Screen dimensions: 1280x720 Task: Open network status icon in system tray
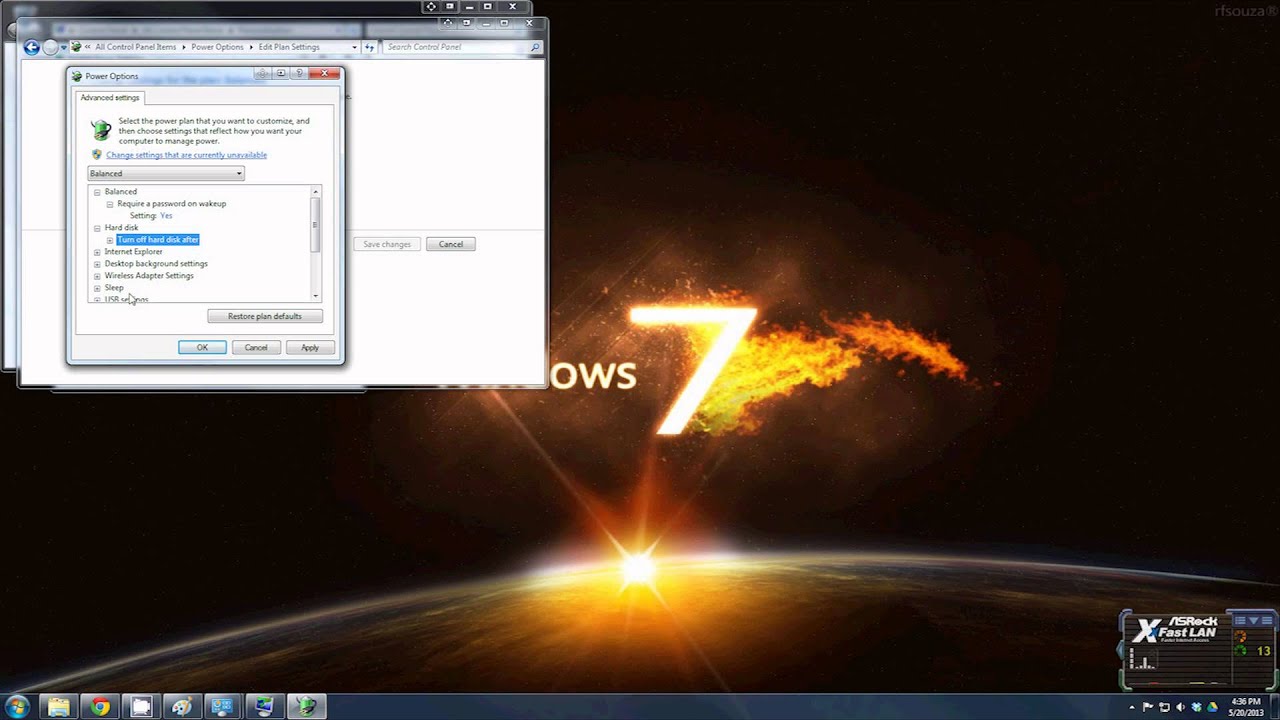click(1164, 707)
